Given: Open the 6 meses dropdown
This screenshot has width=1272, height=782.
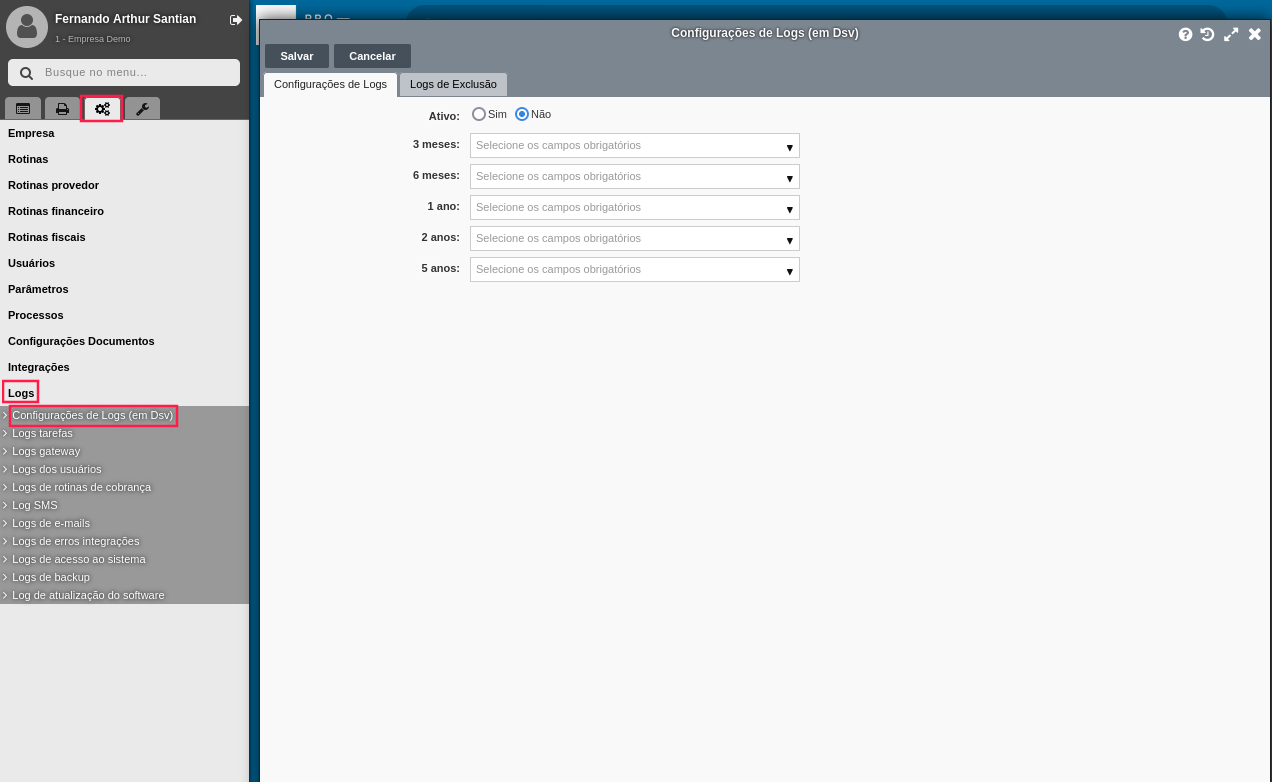Looking at the screenshot, I should click(x=635, y=177).
